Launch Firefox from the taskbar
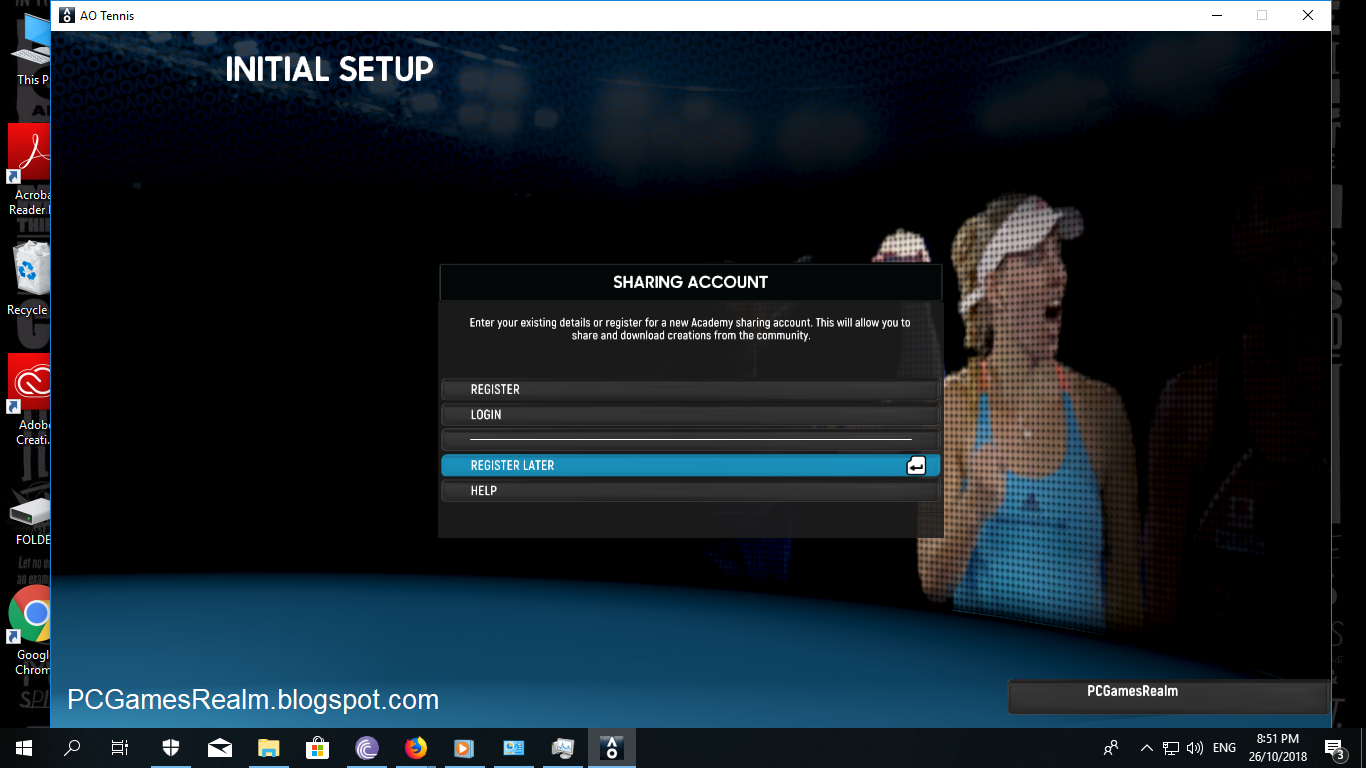The width and height of the screenshot is (1366, 768). pyautogui.click(x=416, y=747)
